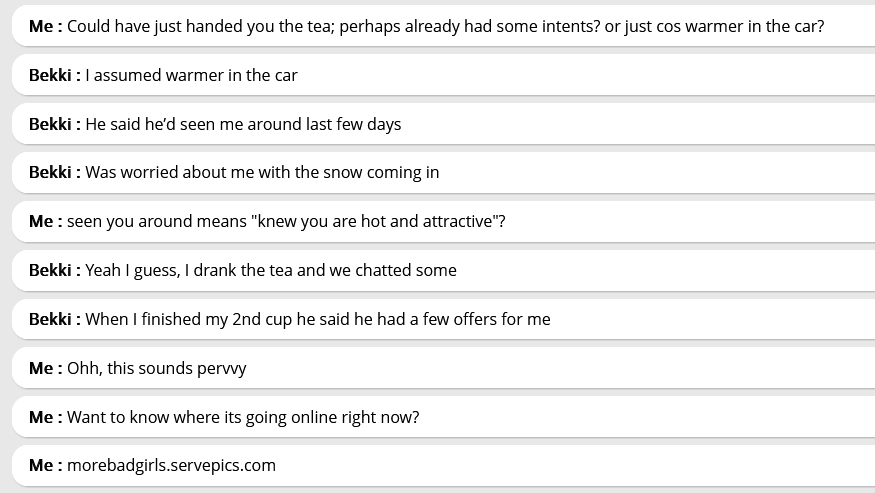Click the 'Want to know where its going' message
This screenshot has height=493, width=875.
243,417
